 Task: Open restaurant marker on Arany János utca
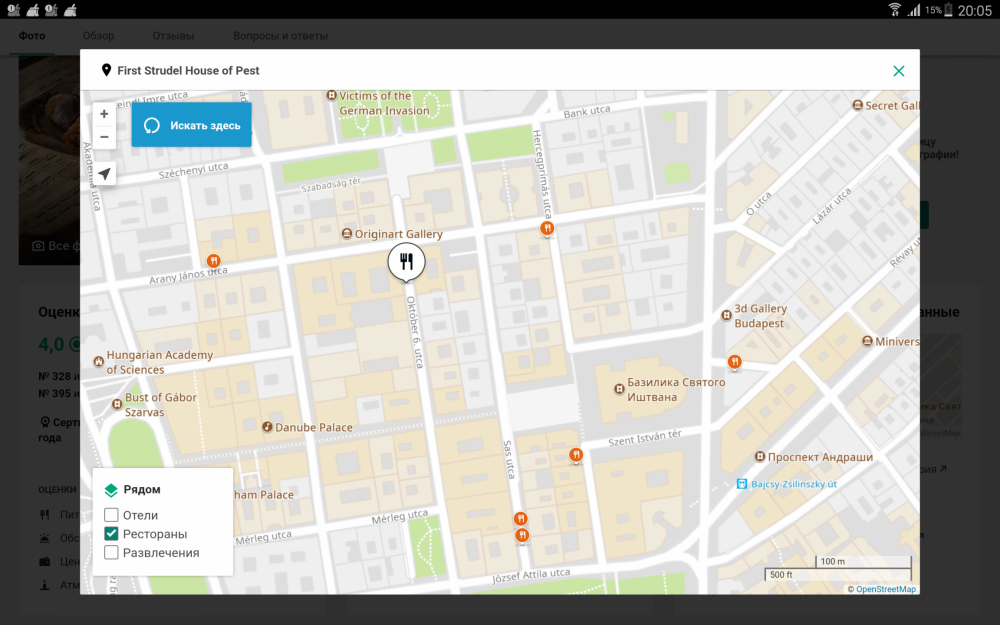213,262
